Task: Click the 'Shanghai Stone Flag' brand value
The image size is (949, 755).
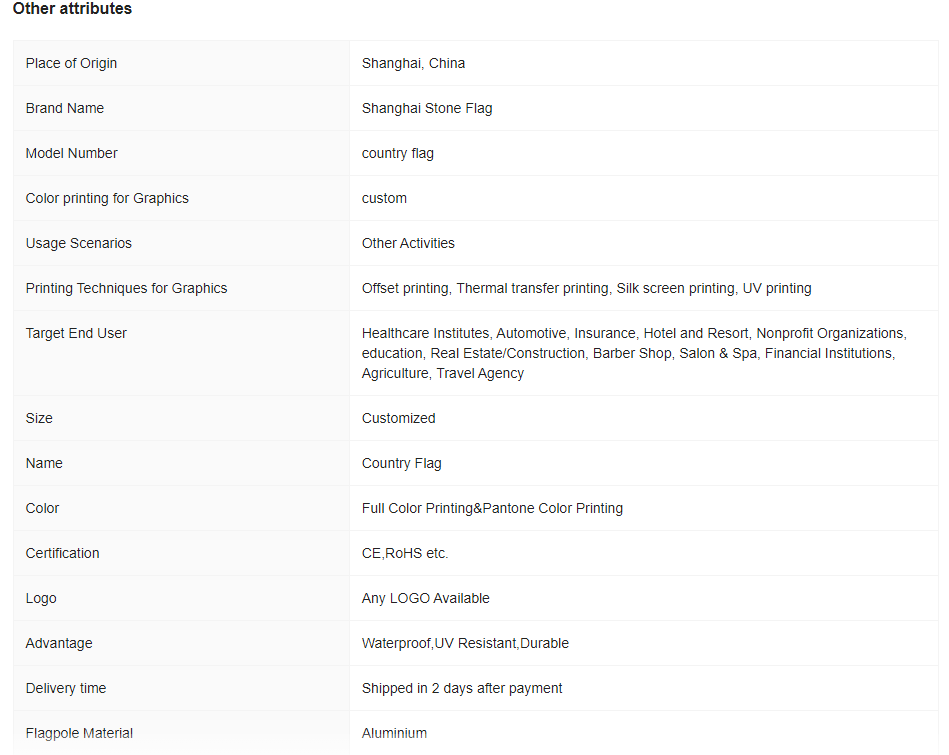Action: tap(427, 108)
